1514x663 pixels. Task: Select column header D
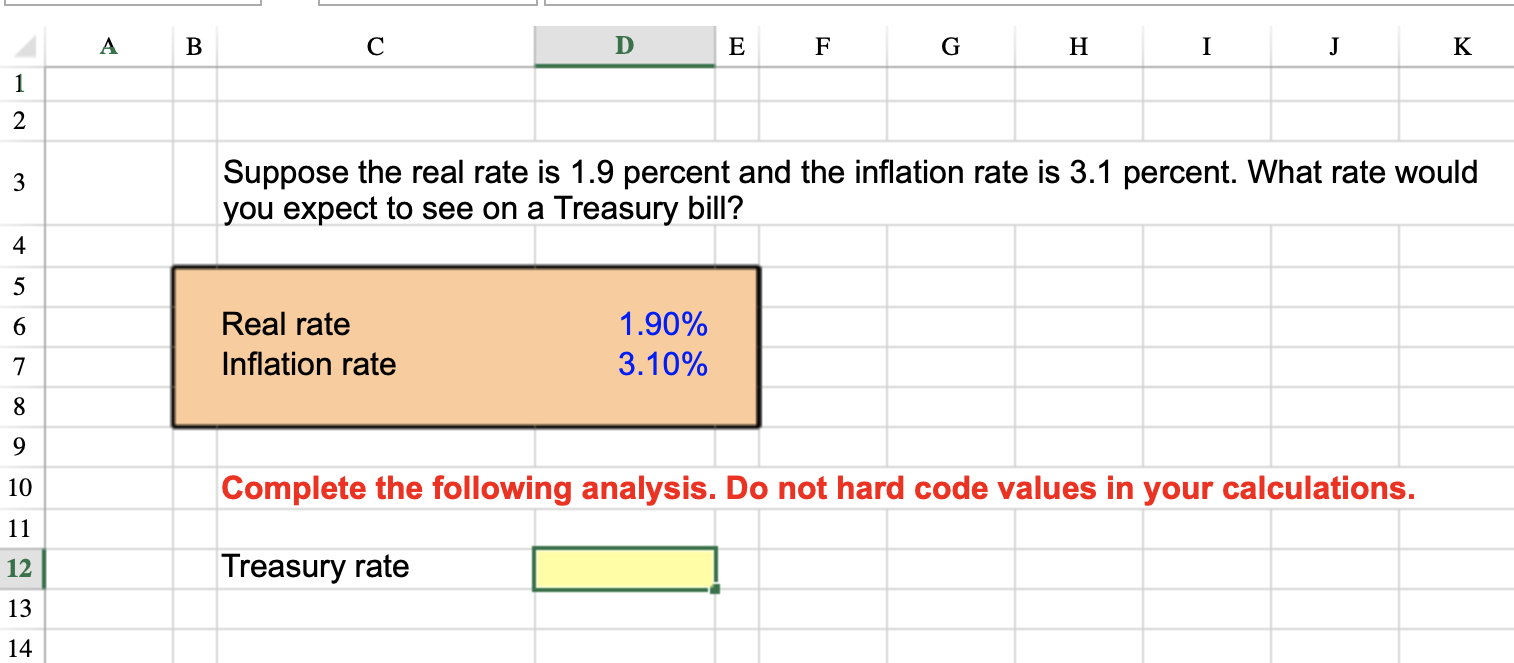tap(624, 46)
